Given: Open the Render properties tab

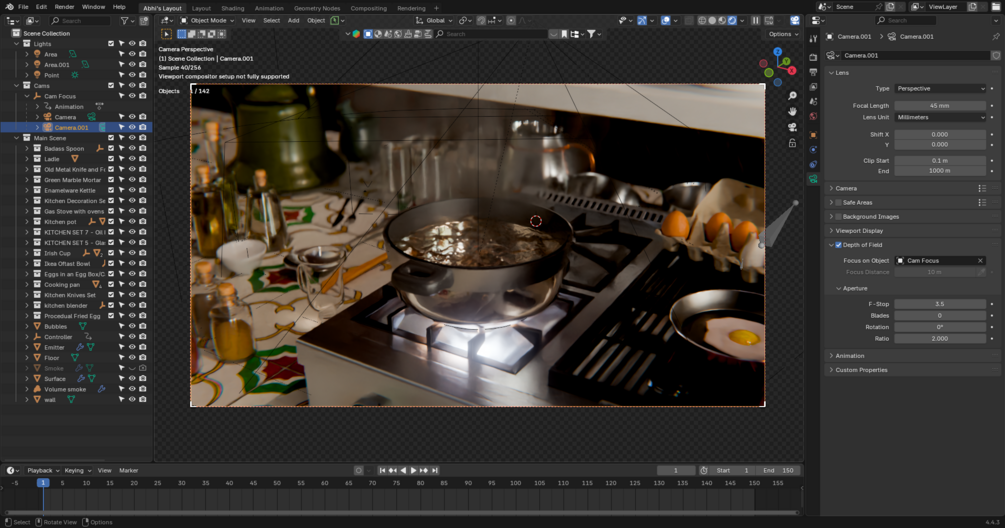Looking at the screenshot, I should (x=813, y=57).
